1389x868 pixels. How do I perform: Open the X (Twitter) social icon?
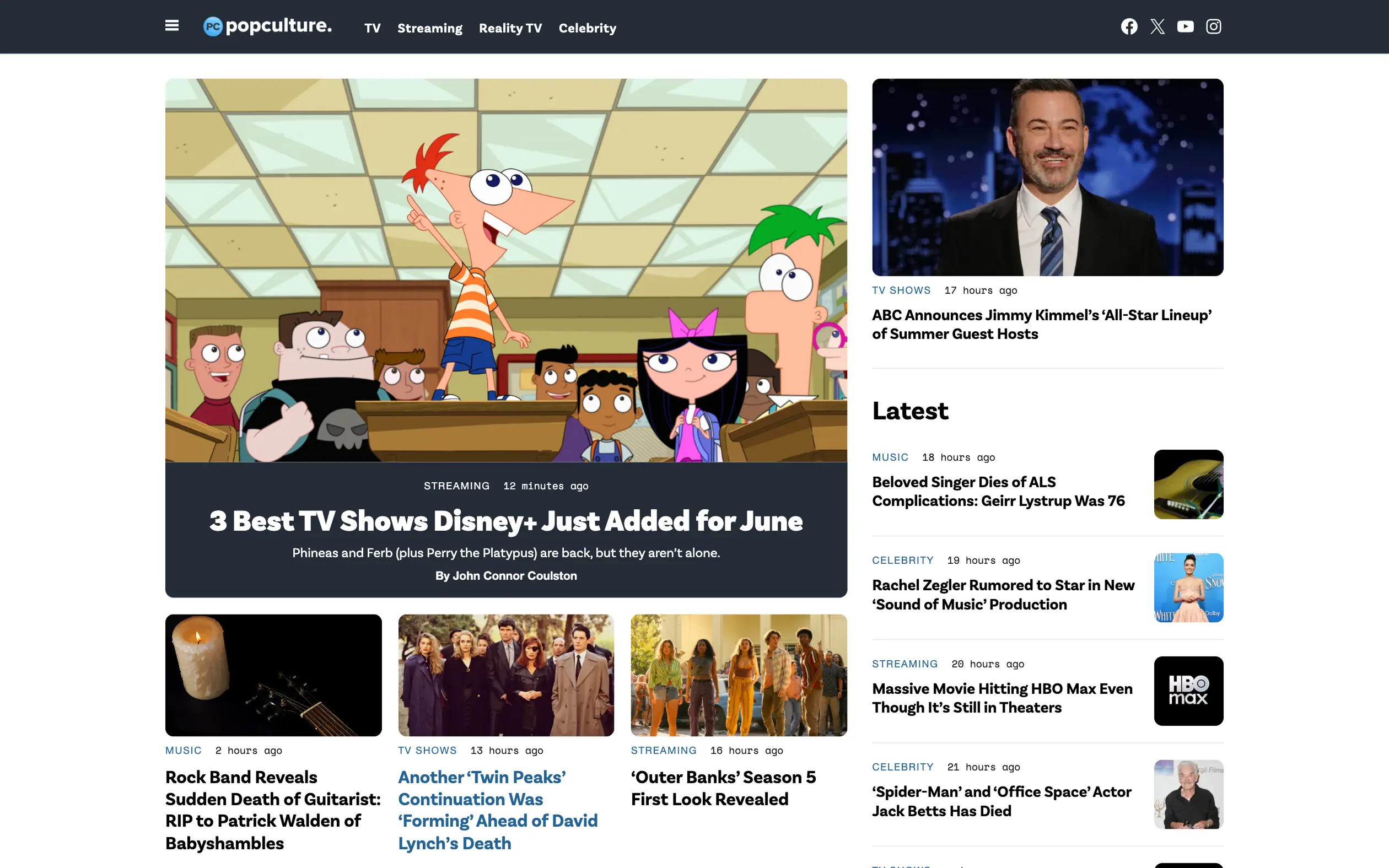1157,26
